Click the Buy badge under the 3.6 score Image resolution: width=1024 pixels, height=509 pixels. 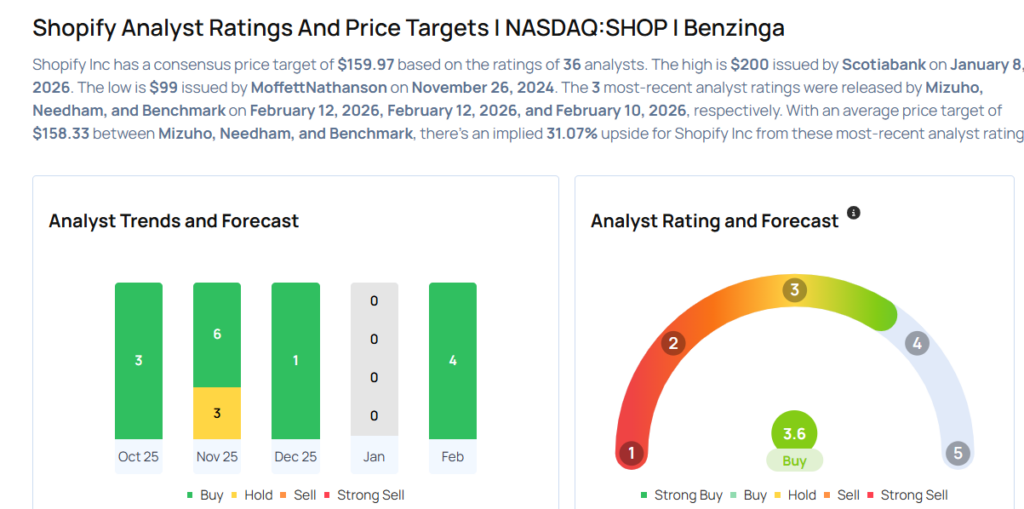click(x=794, y=461)
